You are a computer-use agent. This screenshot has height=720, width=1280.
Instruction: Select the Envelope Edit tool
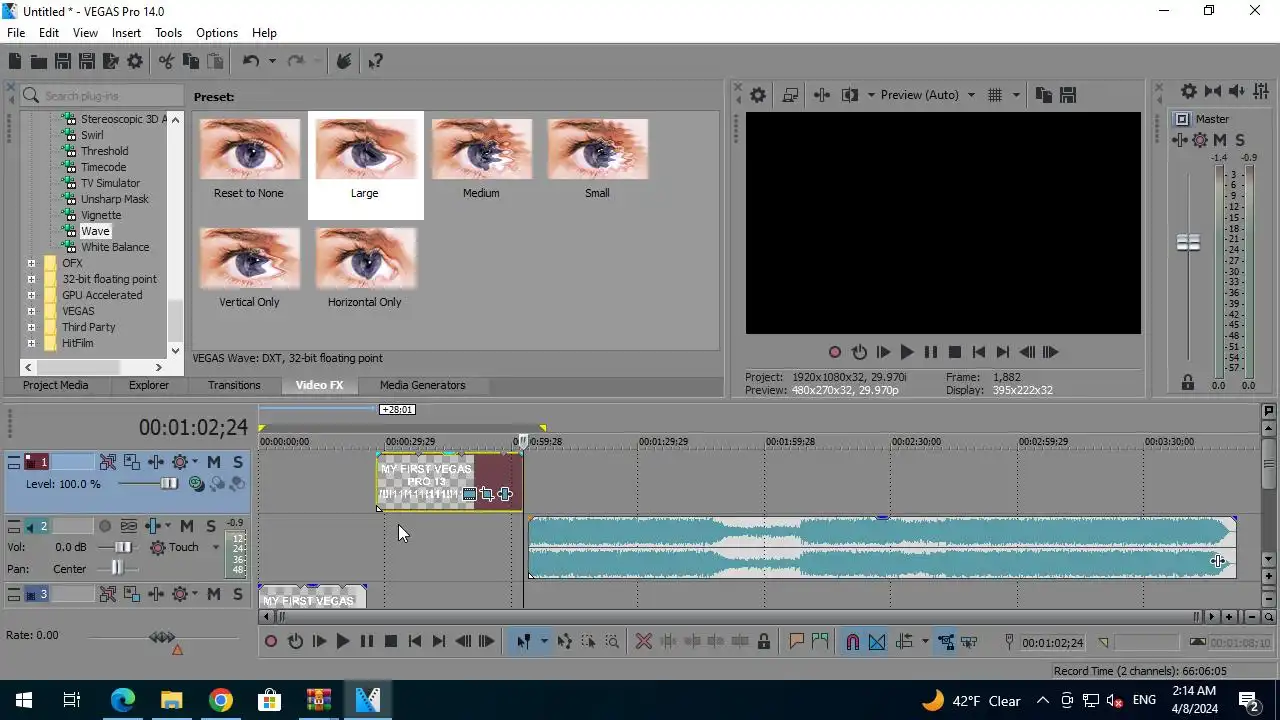[565, 642]
